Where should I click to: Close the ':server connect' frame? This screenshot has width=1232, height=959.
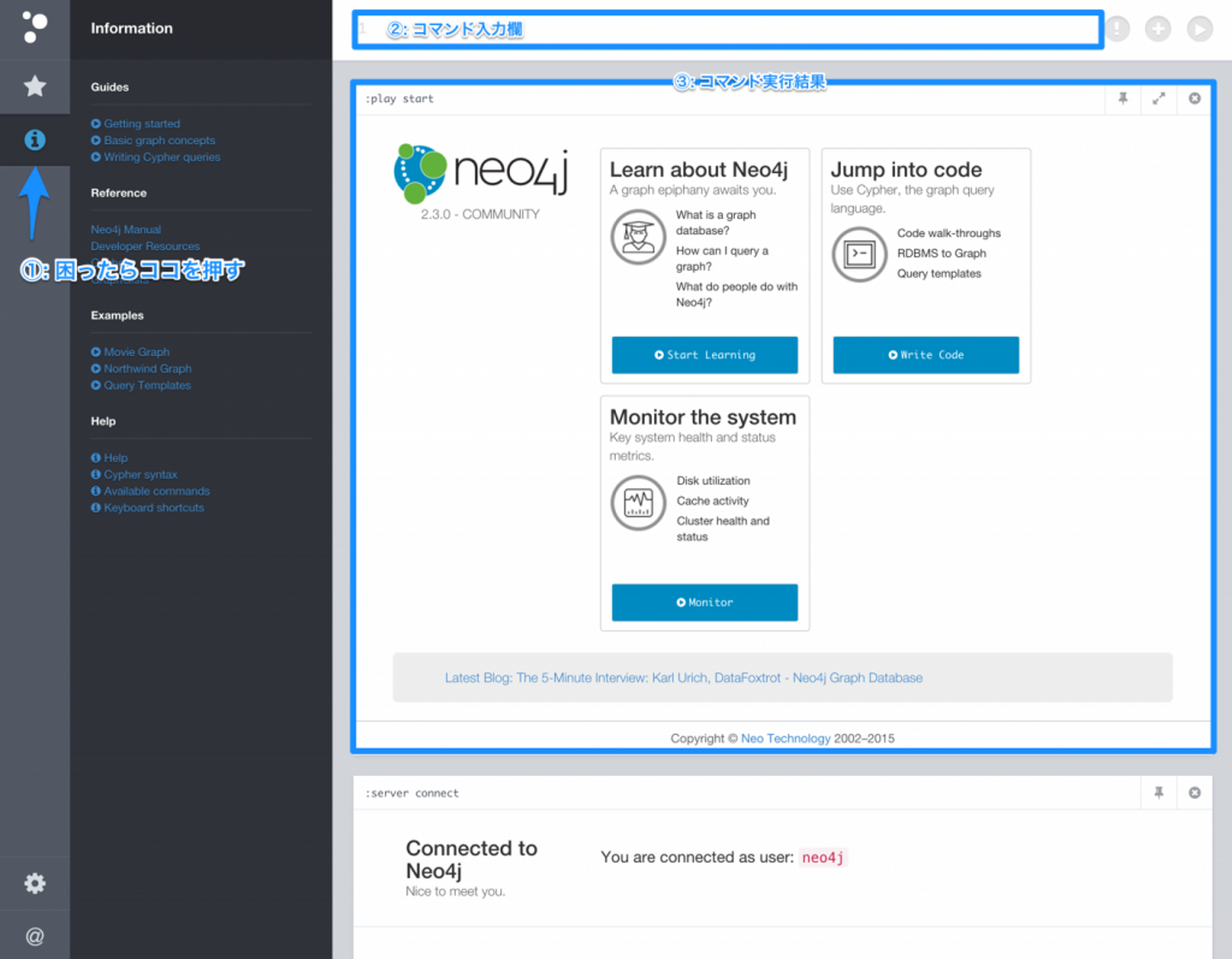(x=1194, y=793)
